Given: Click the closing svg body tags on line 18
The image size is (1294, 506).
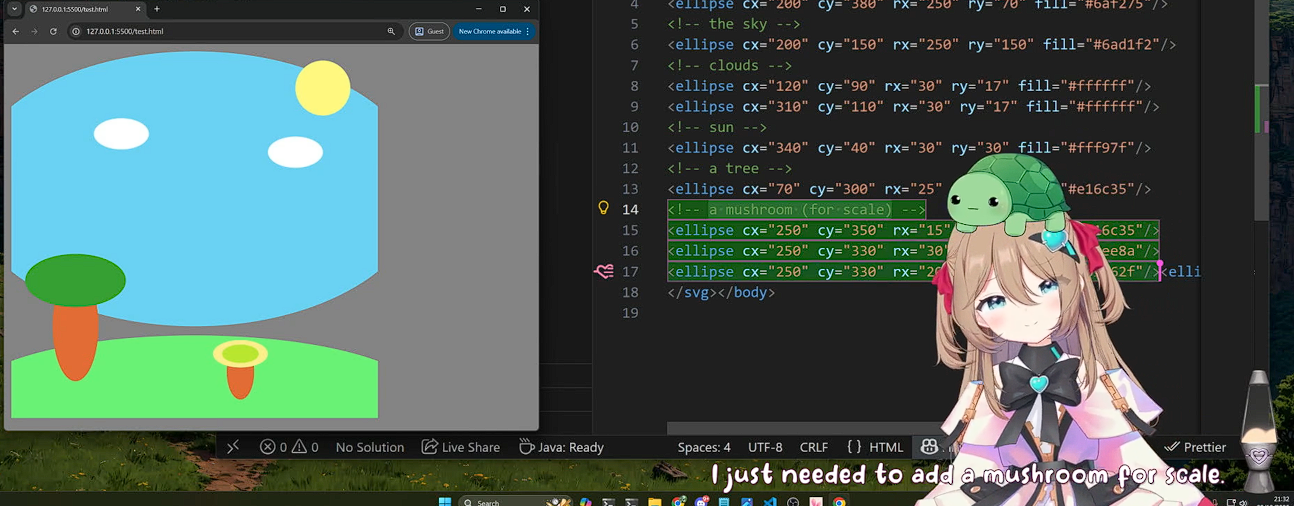Looking at the screenshot, I should [721, 292].
